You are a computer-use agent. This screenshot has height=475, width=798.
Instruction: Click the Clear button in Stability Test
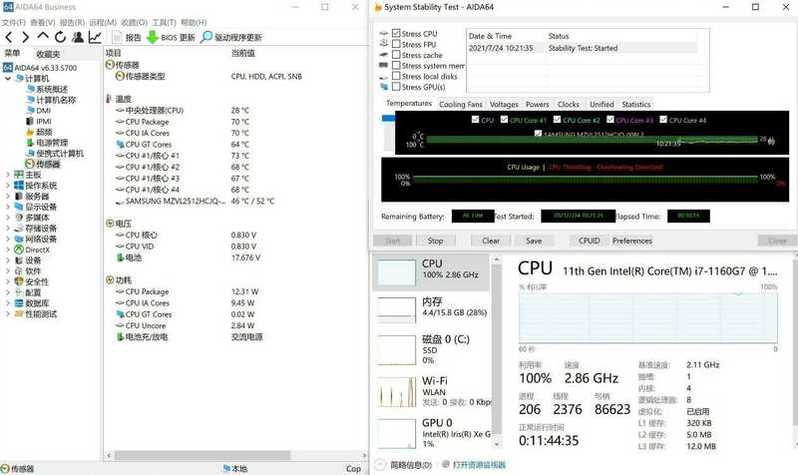[491, 241]
